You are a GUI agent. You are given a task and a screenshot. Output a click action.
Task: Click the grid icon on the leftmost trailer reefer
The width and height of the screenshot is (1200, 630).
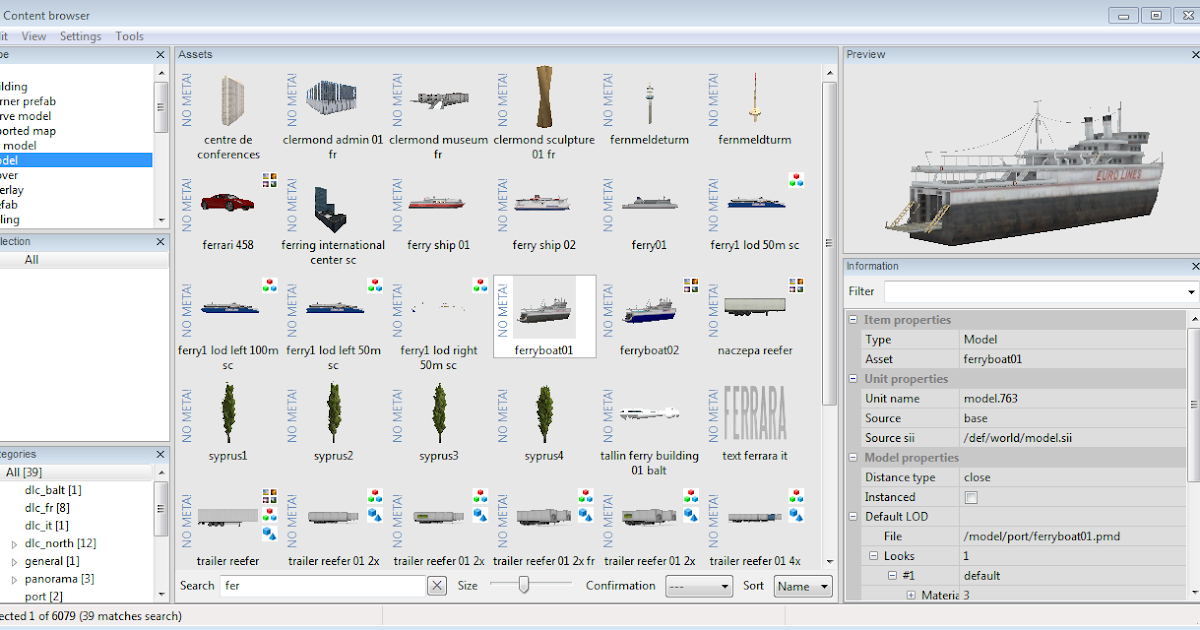click(268, 494)
